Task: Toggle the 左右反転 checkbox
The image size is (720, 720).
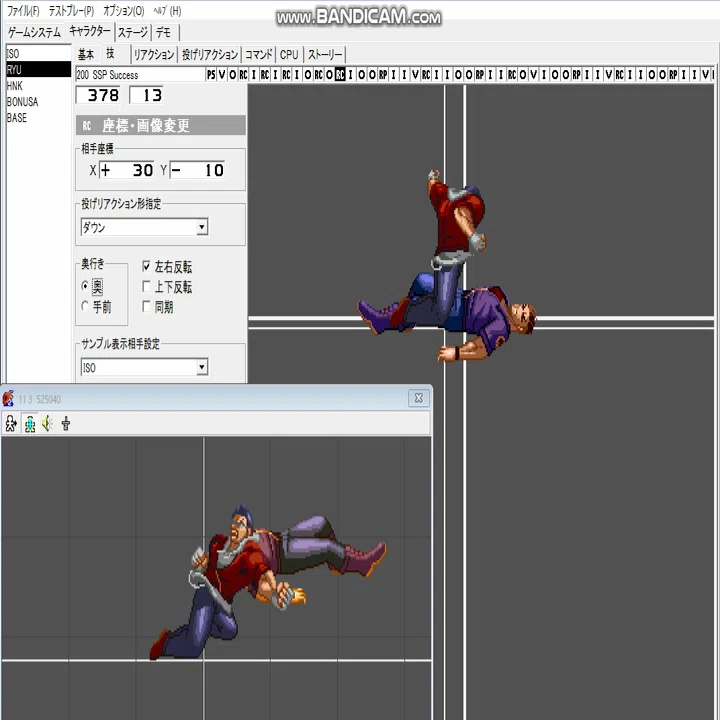Action: pos(146,266)
